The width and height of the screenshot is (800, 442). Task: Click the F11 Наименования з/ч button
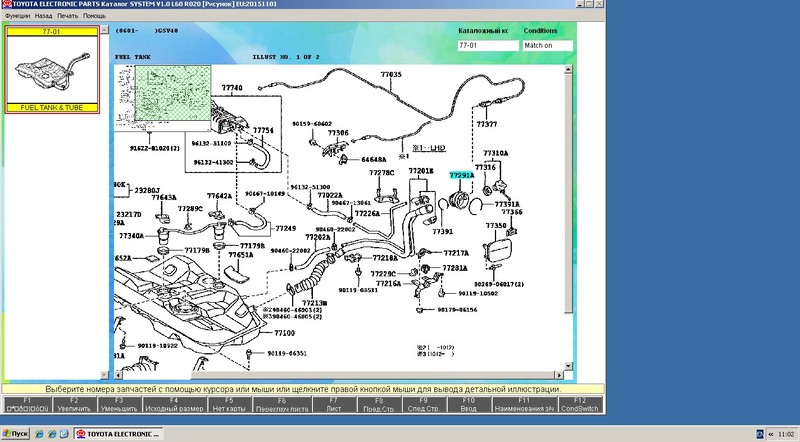(524, 404)
